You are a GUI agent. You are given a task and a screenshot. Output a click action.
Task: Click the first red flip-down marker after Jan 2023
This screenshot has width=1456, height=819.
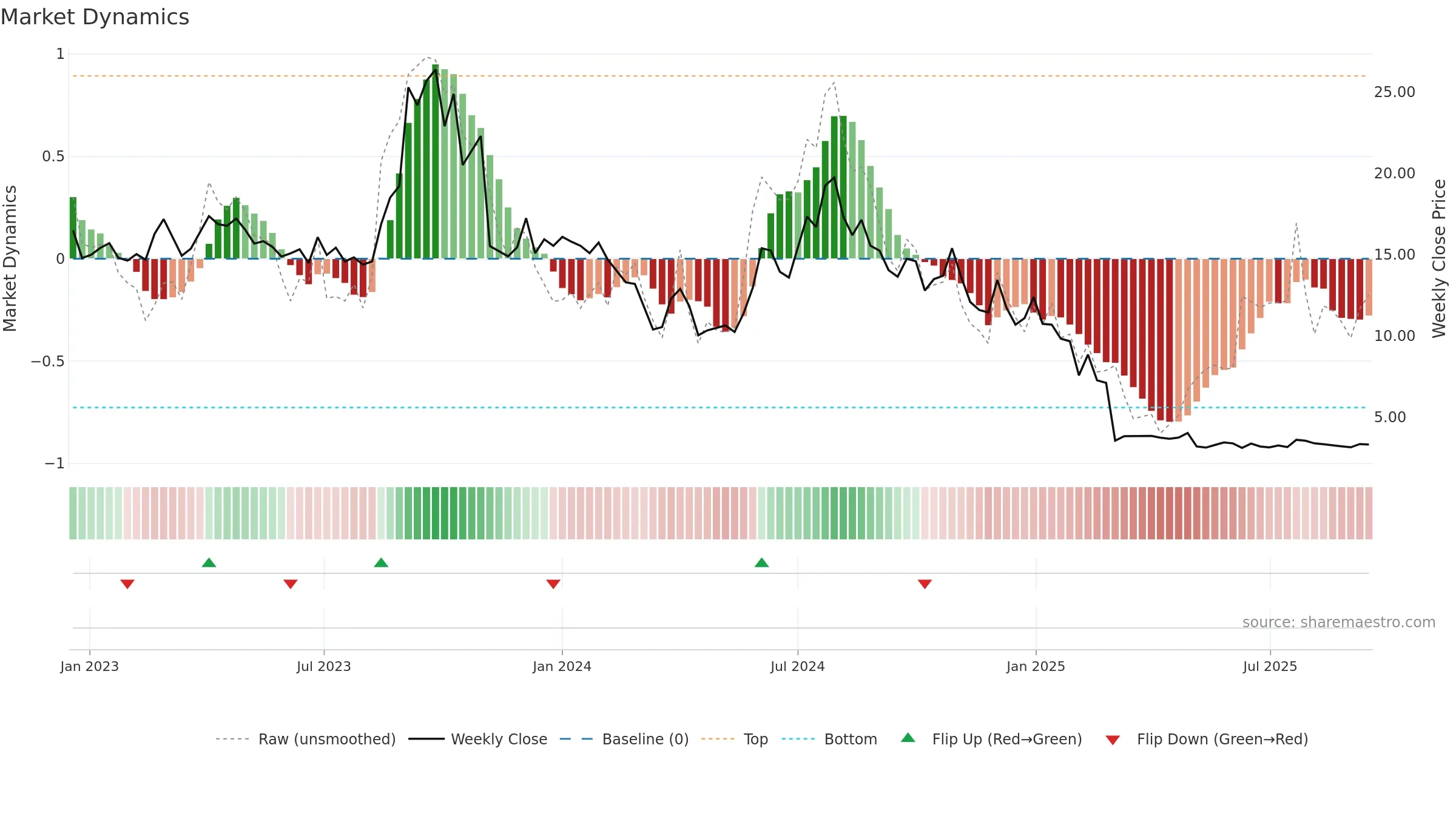tap(127, 584)
